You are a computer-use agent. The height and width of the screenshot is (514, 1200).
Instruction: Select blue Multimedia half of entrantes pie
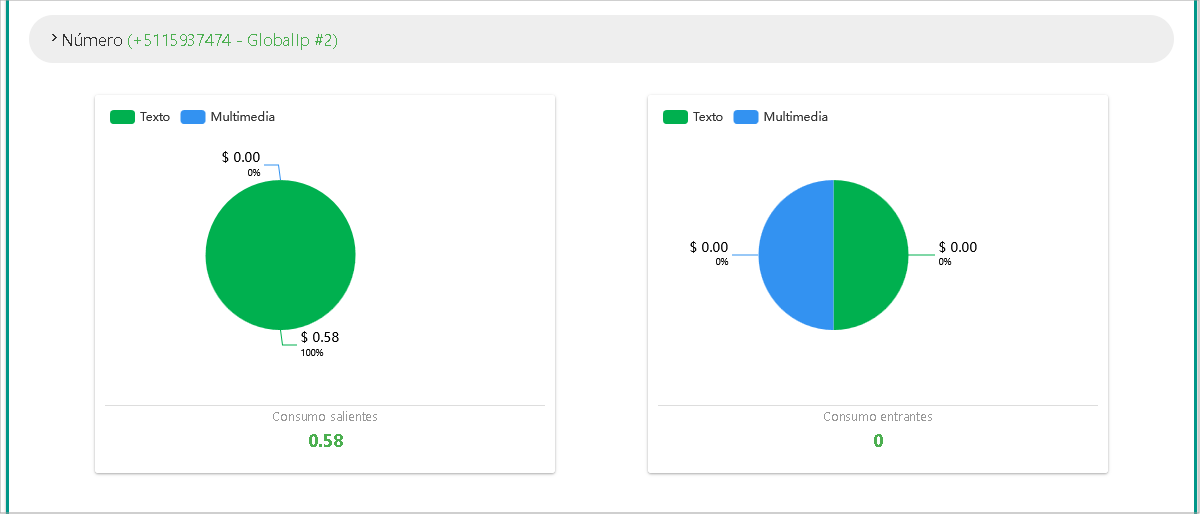[x=796, y=255]
